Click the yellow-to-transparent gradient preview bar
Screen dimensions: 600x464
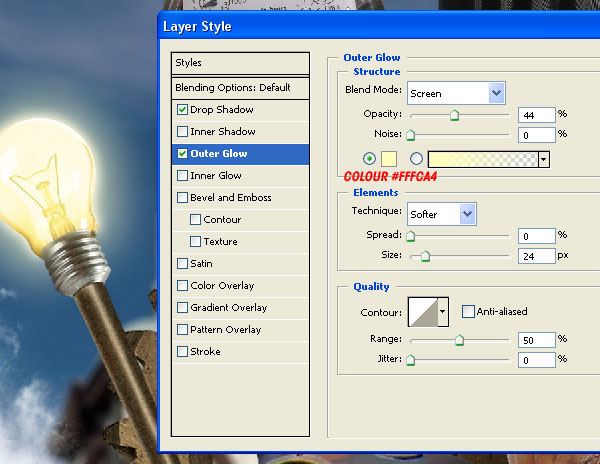tap(483, 159)
